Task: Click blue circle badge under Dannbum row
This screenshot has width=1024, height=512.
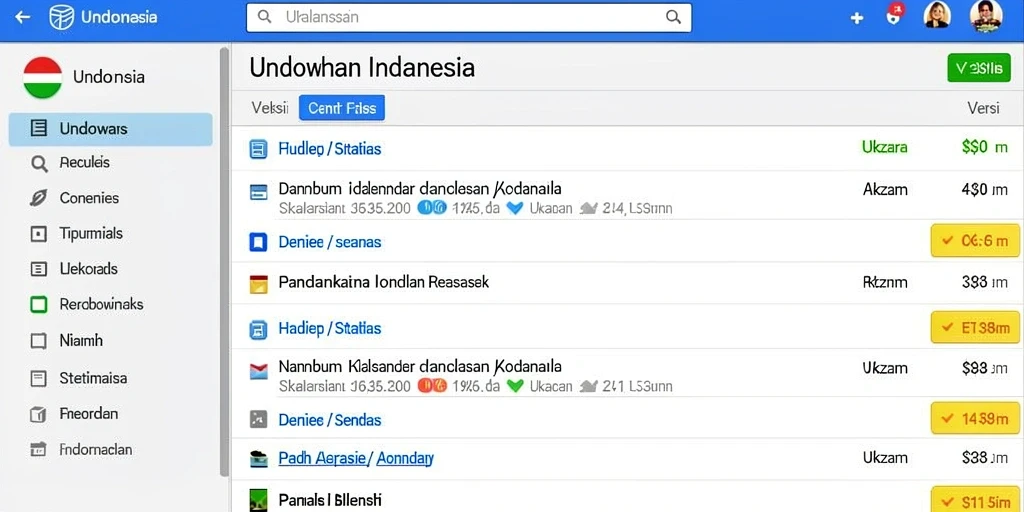Action: 431,208
